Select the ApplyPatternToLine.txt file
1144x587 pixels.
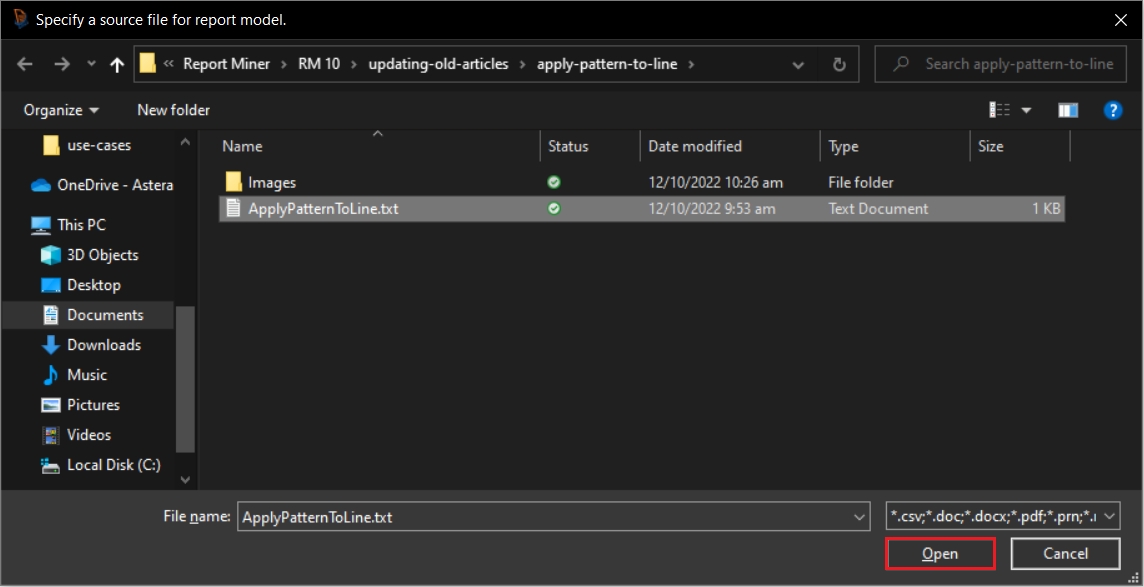point(324,209)
